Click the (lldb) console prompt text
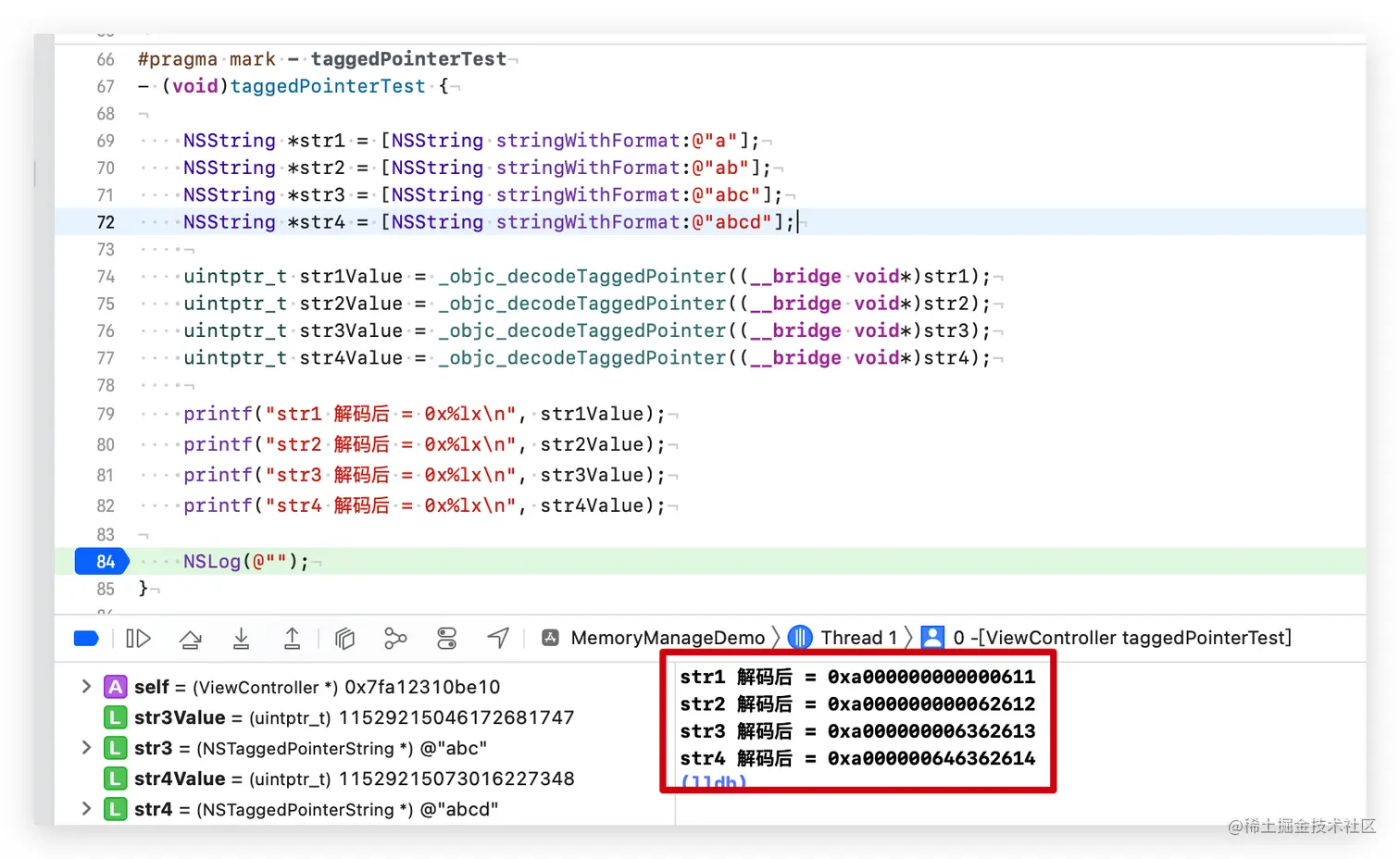Screen dimensions: 1400x859 pos(713,782)
